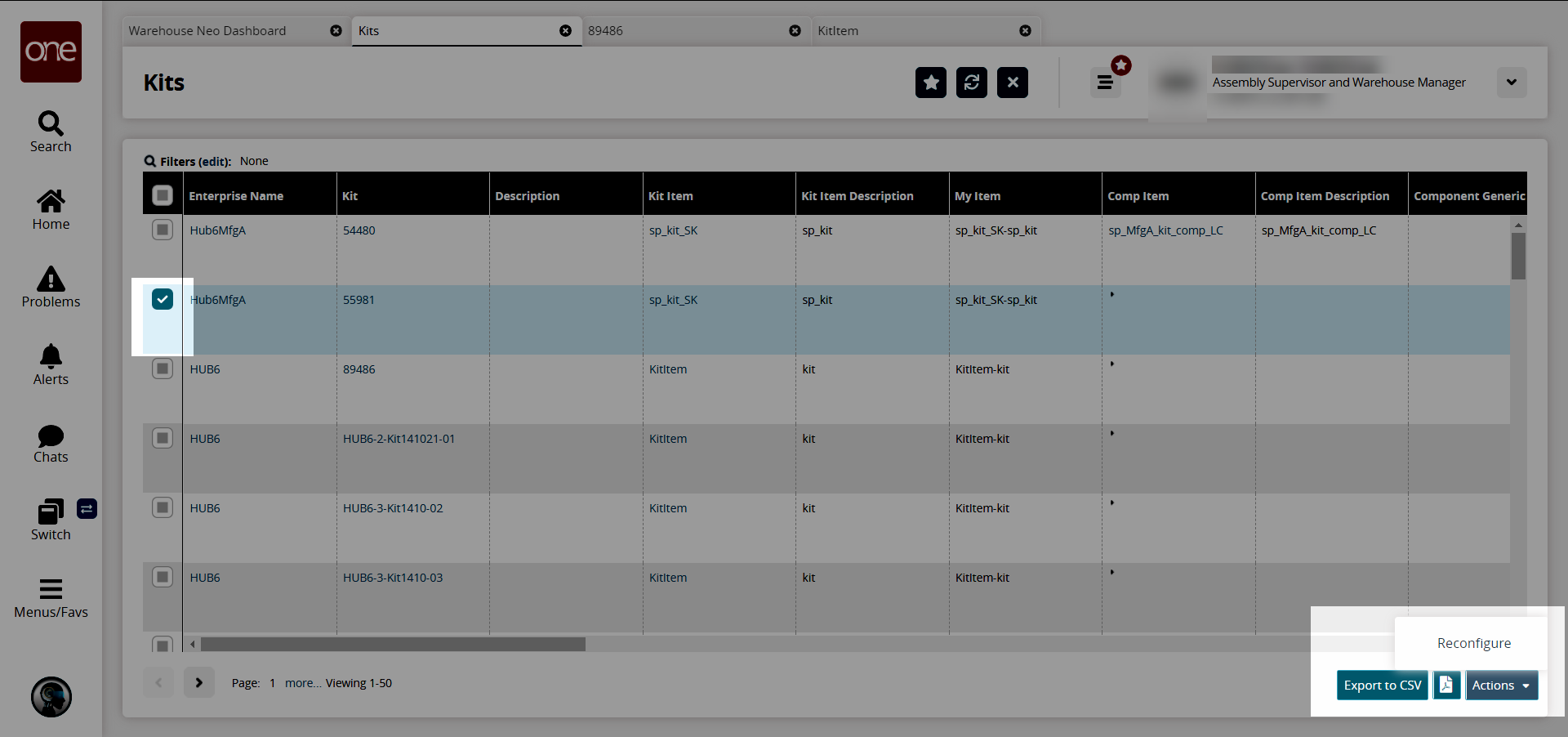Expand the Actions dropdown button
This screenshot has width=1568, height=737.
point(1501,685)
